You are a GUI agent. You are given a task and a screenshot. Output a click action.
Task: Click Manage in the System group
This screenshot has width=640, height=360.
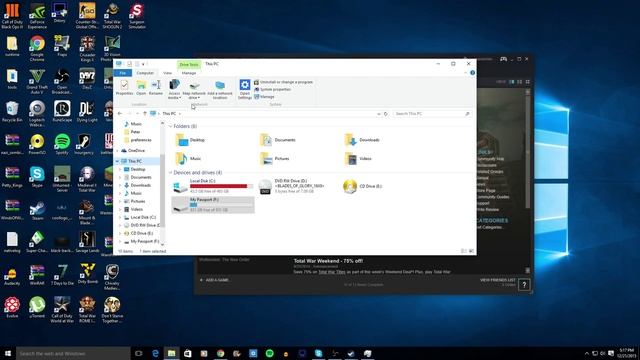[x=264, y=97]
